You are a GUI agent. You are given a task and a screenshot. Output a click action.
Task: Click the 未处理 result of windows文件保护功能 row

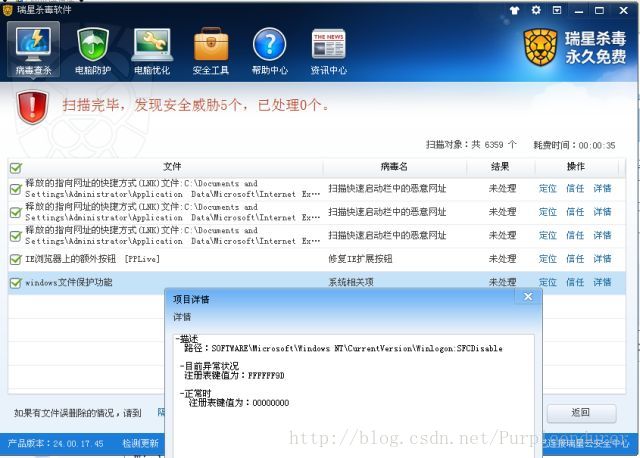click(x=502, y=282)
